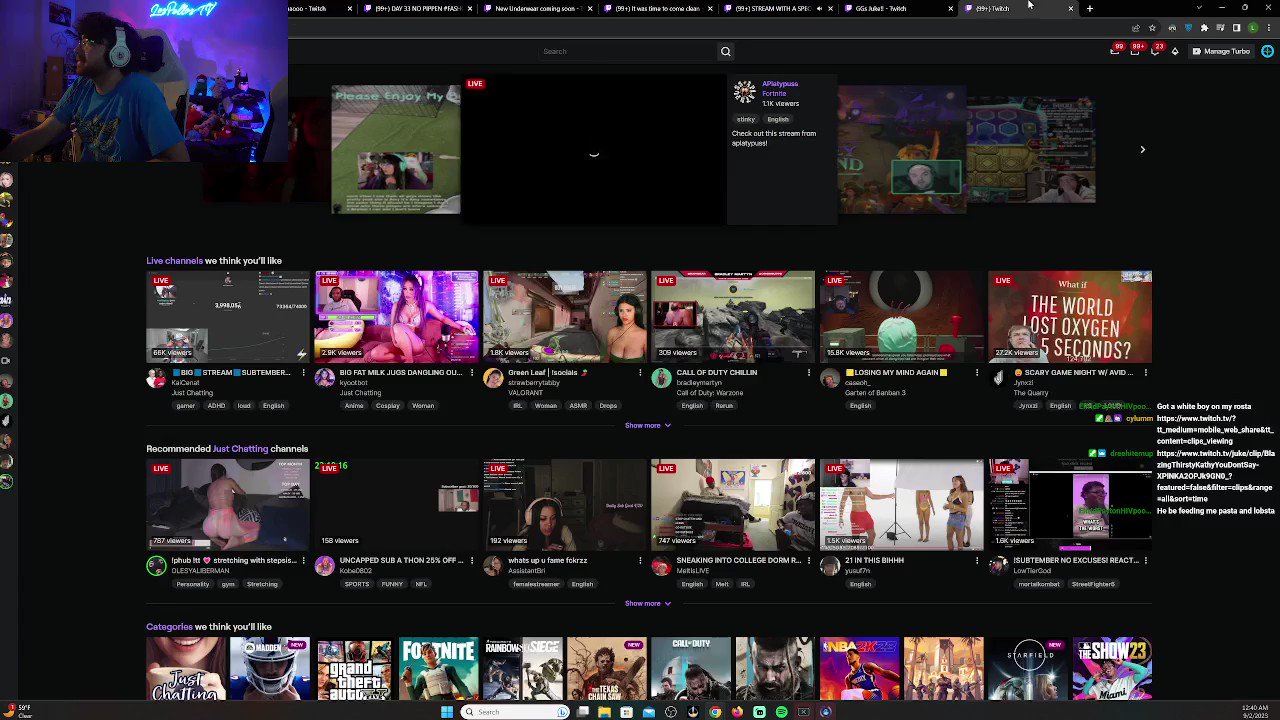1280x720 pixels.
Task: Click the Twitch search magnifier button
Action: point(726,51)
